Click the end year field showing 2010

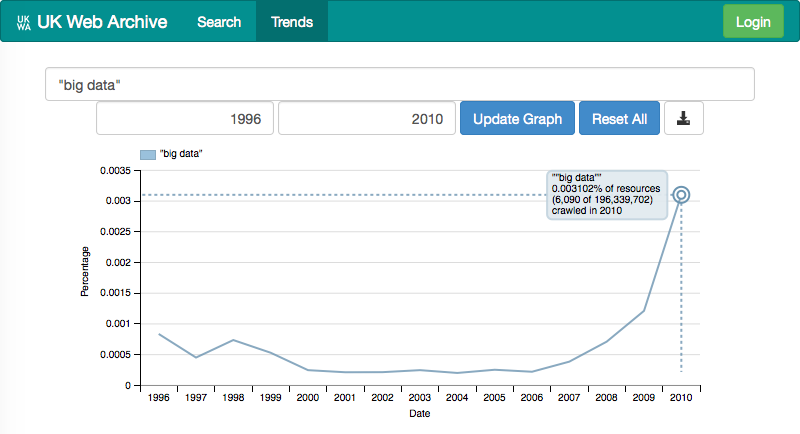pos(366,118)
